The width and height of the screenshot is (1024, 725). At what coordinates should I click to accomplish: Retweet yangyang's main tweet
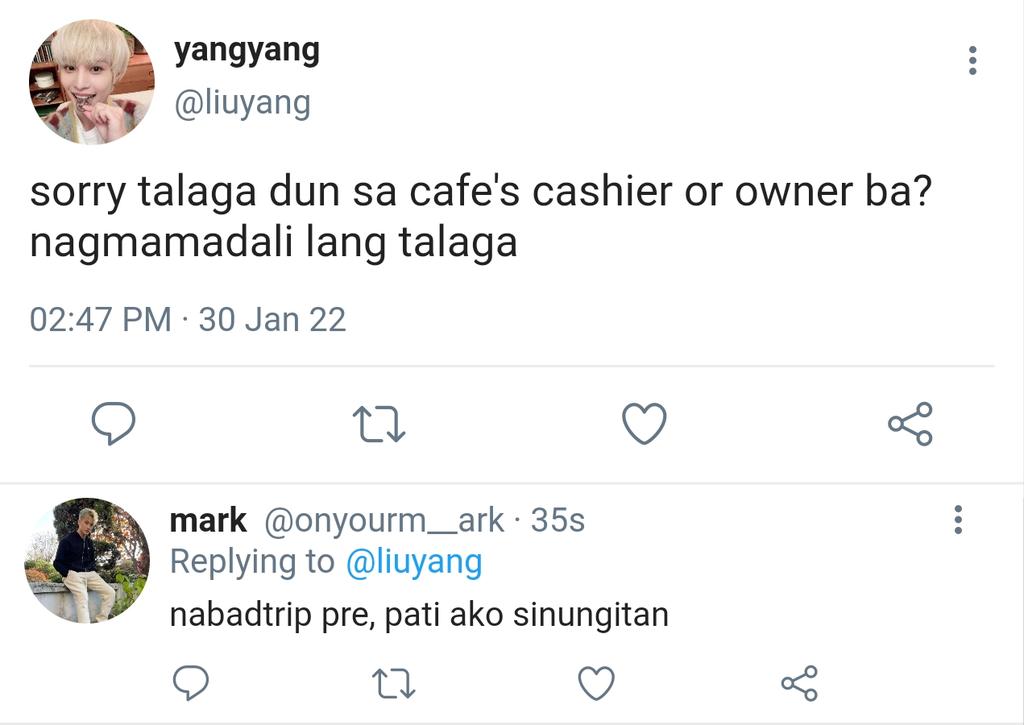(x=379, y=425)
